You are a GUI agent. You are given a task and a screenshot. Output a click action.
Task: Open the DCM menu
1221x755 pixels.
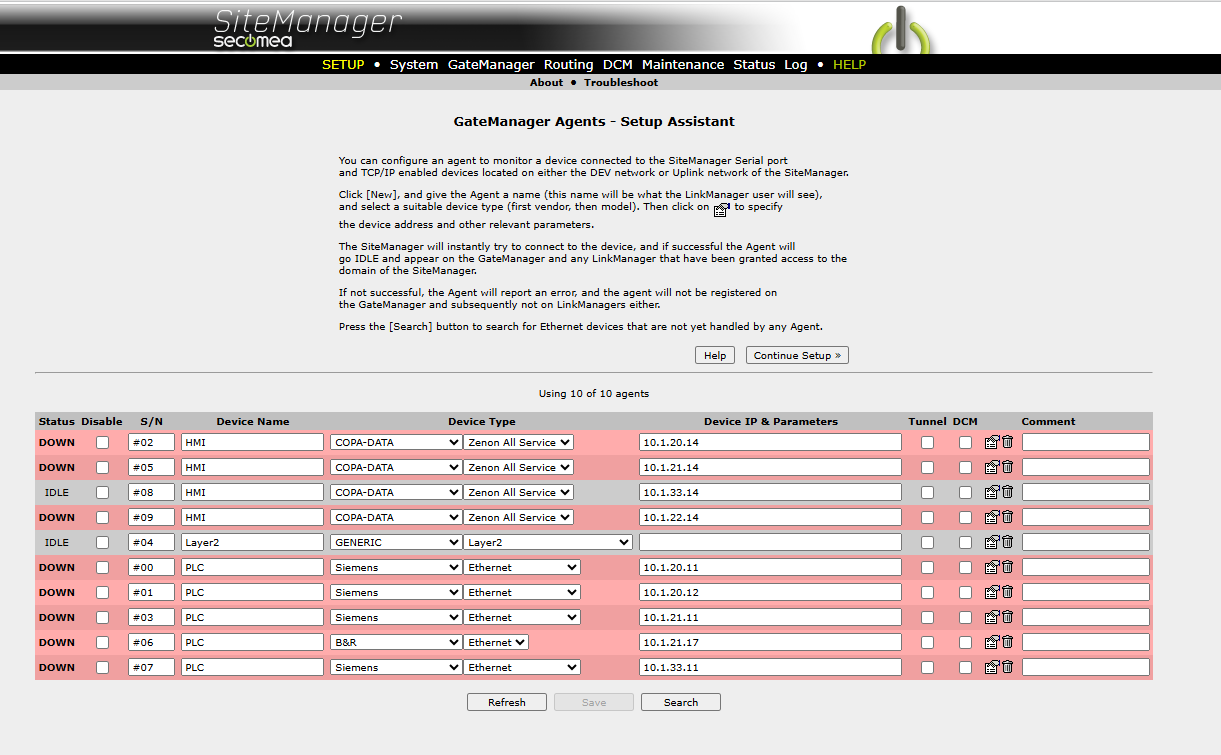pos(618,64)
